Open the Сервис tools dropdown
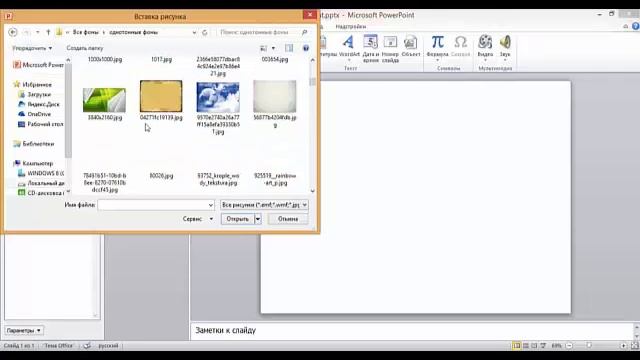The height and width of the screenshot is (360, 640). (x=198, y=219)
